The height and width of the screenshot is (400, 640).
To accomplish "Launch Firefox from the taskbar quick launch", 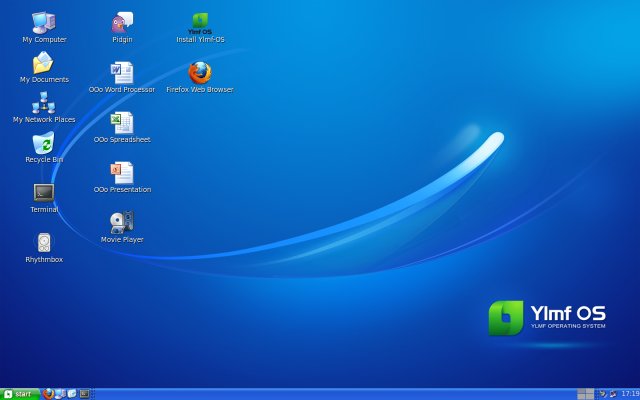I will coord(49,394).
